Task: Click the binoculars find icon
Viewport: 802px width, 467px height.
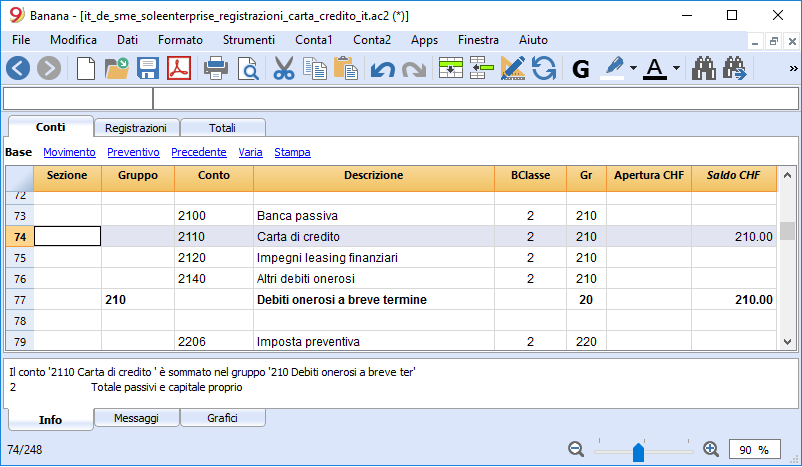Action: (705, 68)
